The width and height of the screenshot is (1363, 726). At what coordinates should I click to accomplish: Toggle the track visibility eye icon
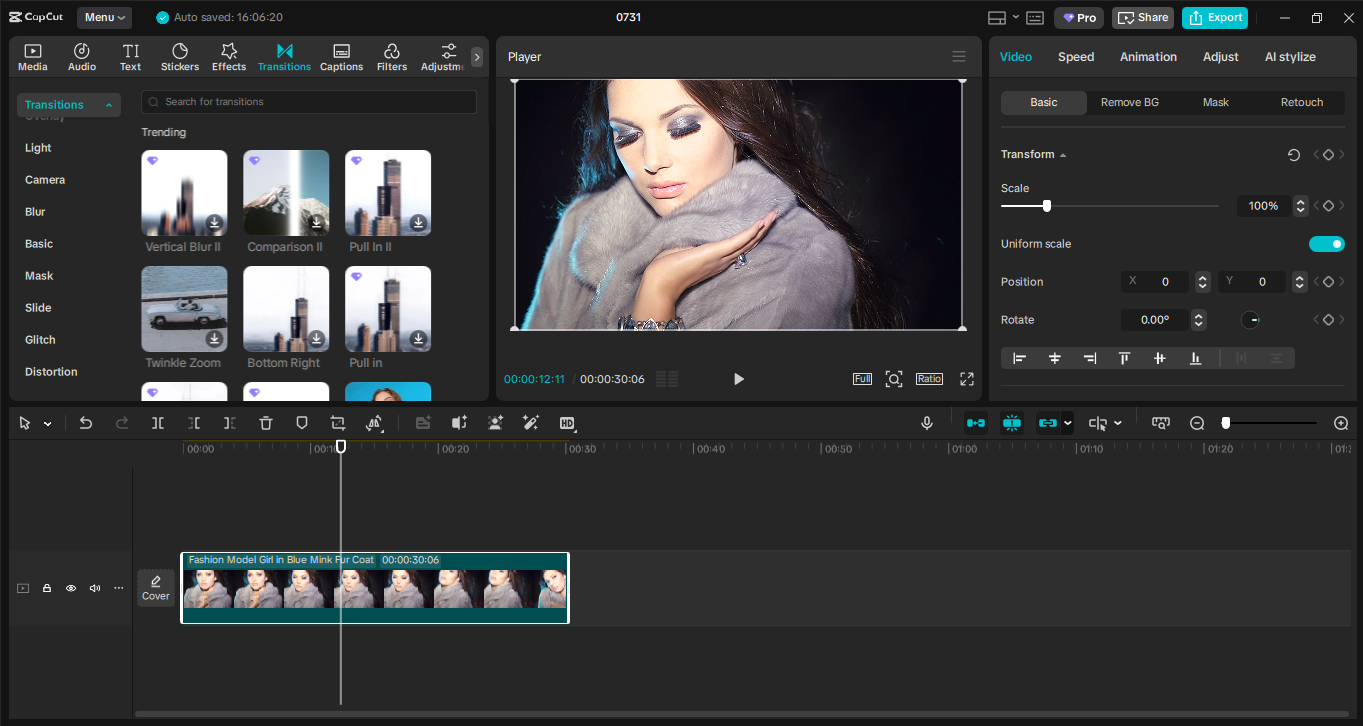70,588
